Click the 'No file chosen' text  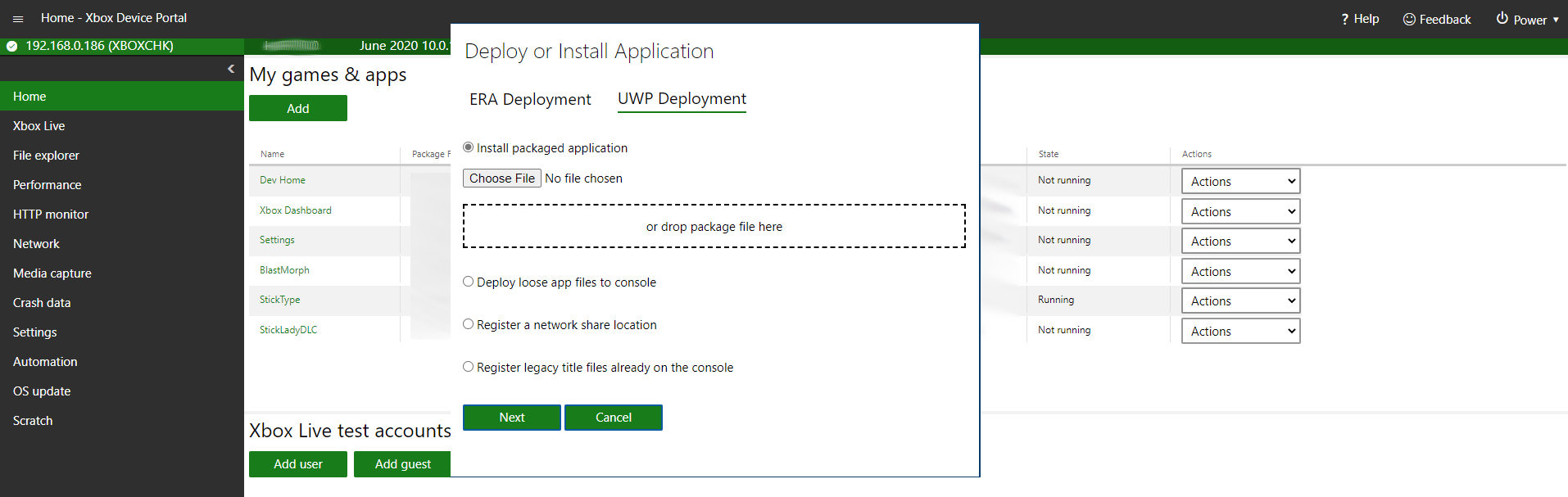(x=583, y=178)
